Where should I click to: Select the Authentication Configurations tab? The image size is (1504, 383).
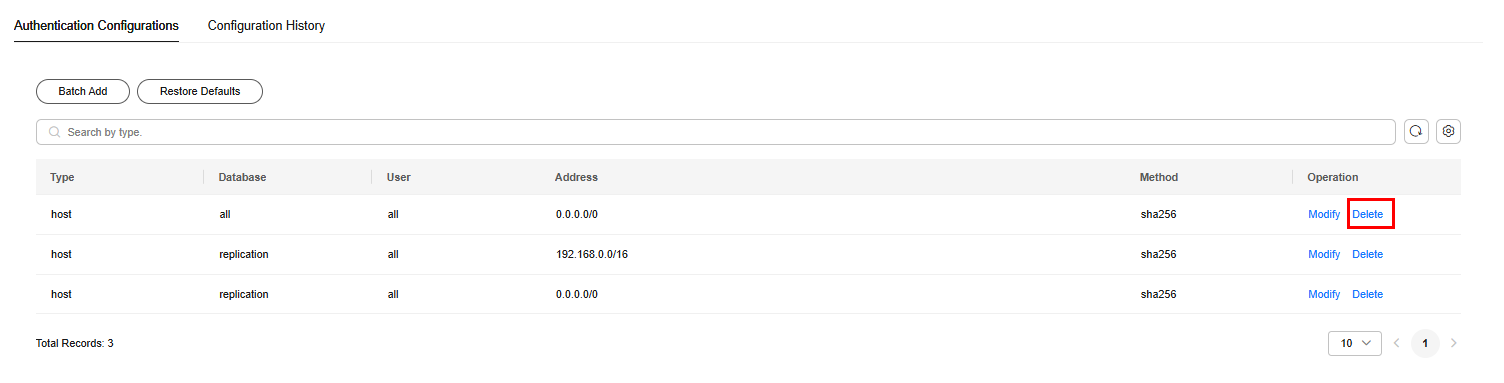click(96, 26)
